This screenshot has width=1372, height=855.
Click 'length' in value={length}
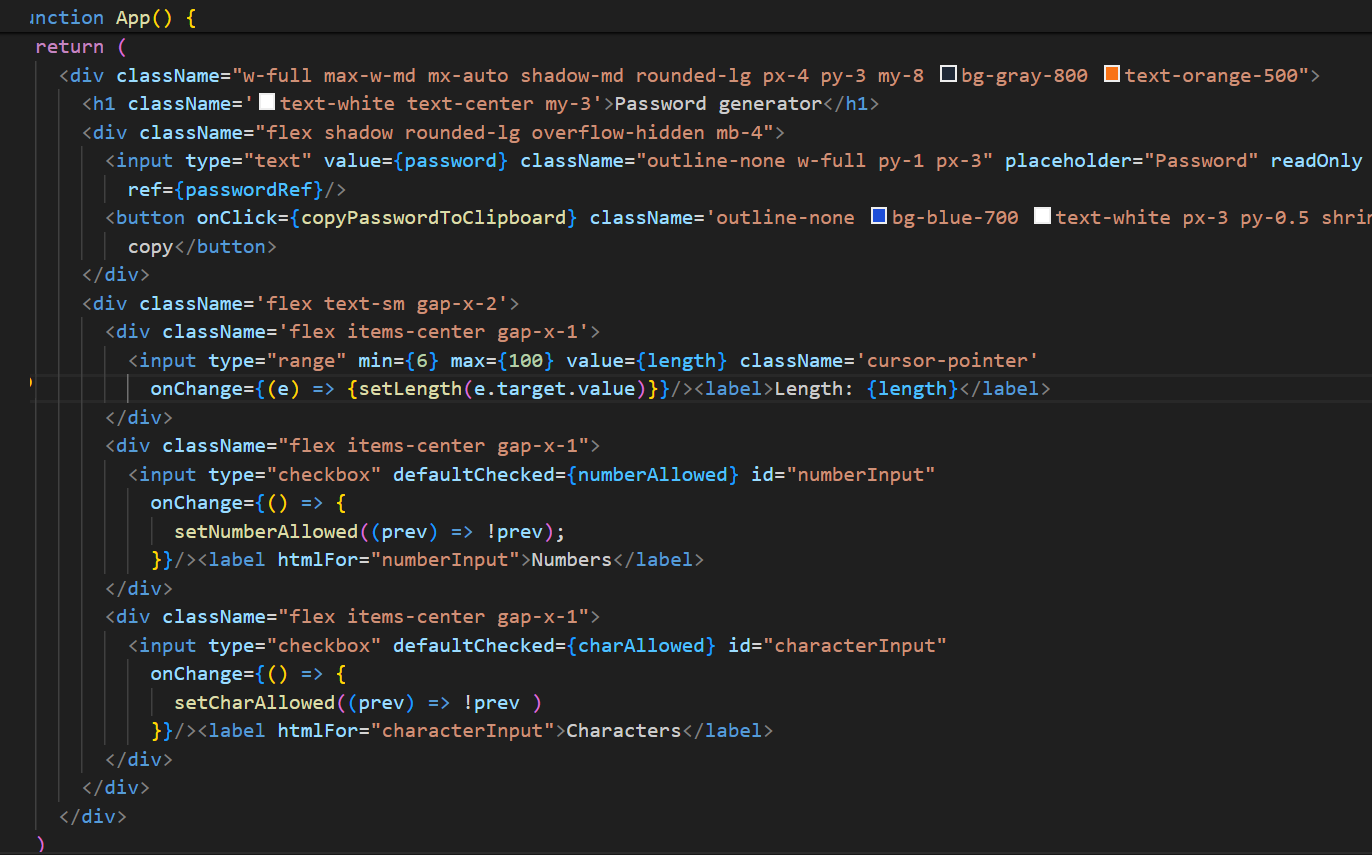pos(682,360)
